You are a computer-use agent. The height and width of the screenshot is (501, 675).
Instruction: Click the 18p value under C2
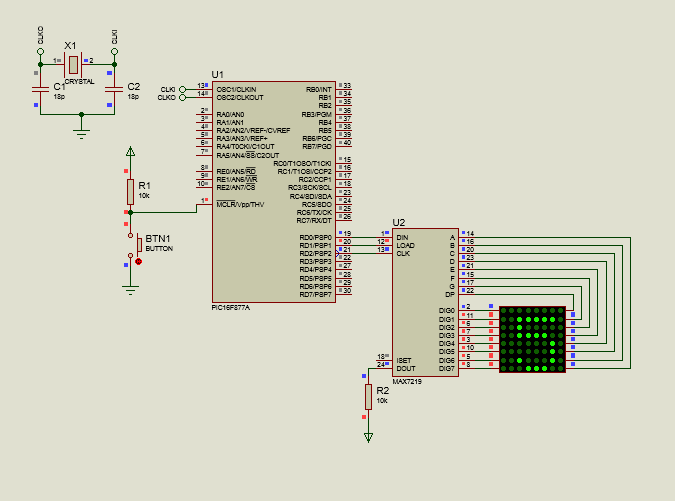click(133, 96)
